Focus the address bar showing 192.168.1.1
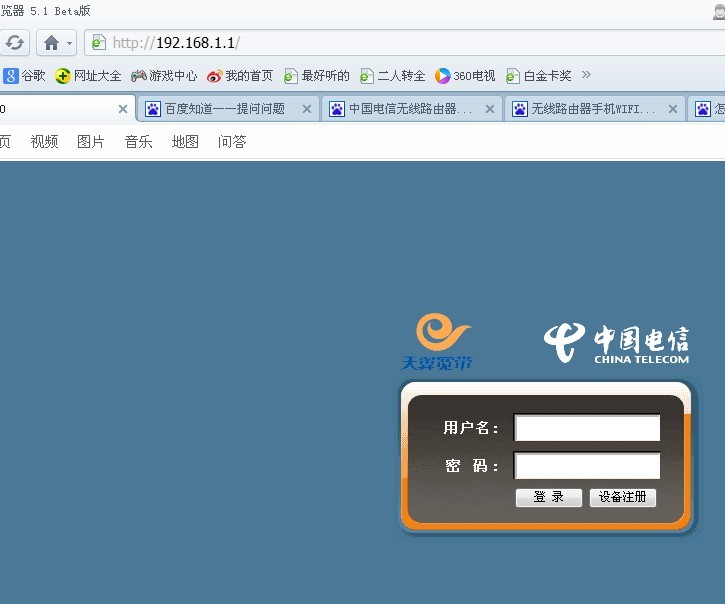The image size is (725, 604). [x=407, y=43]
